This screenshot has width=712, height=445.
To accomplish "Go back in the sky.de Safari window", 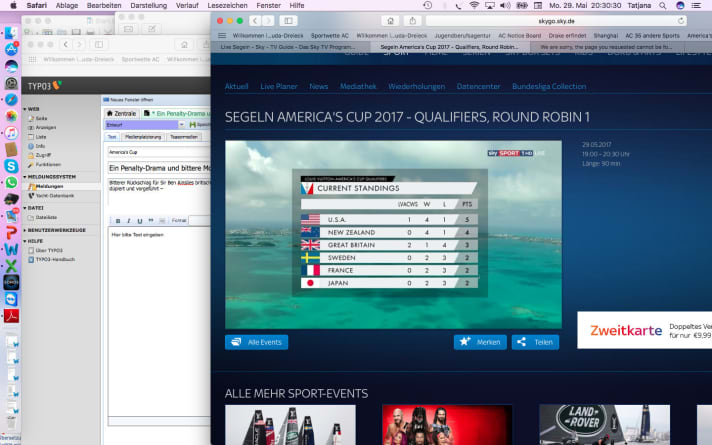I will (x=255, y=21).
